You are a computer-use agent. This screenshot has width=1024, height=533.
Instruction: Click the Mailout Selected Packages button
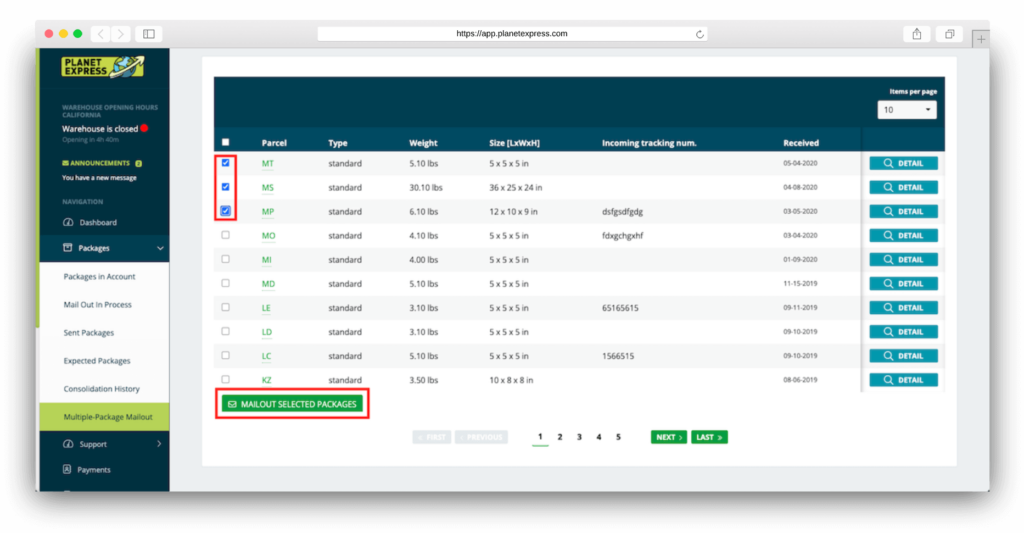click(292, 404)
